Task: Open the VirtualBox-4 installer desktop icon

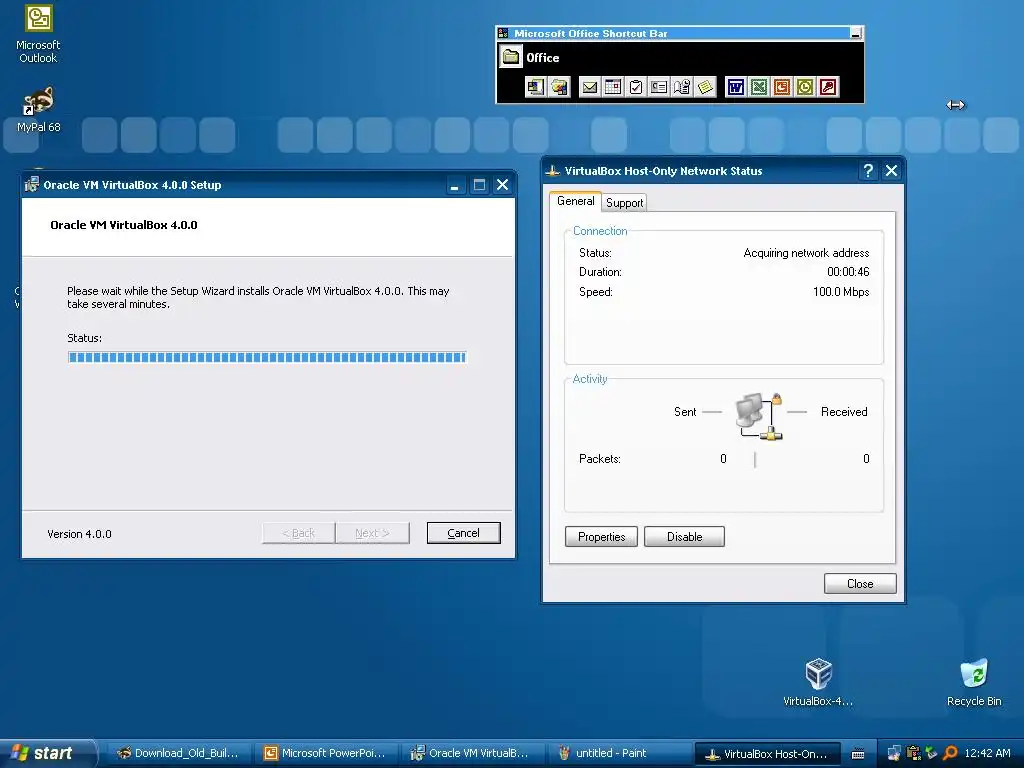Action: click(818, 682)
